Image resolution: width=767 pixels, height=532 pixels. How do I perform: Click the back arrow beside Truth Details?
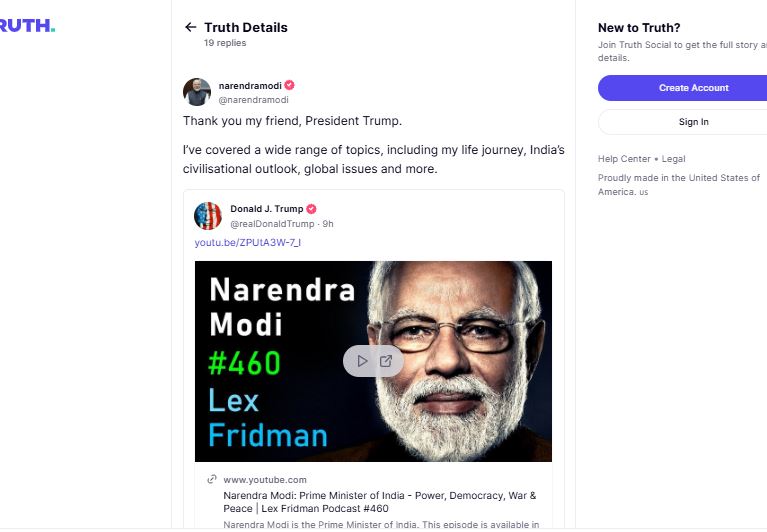pos(191,27)
